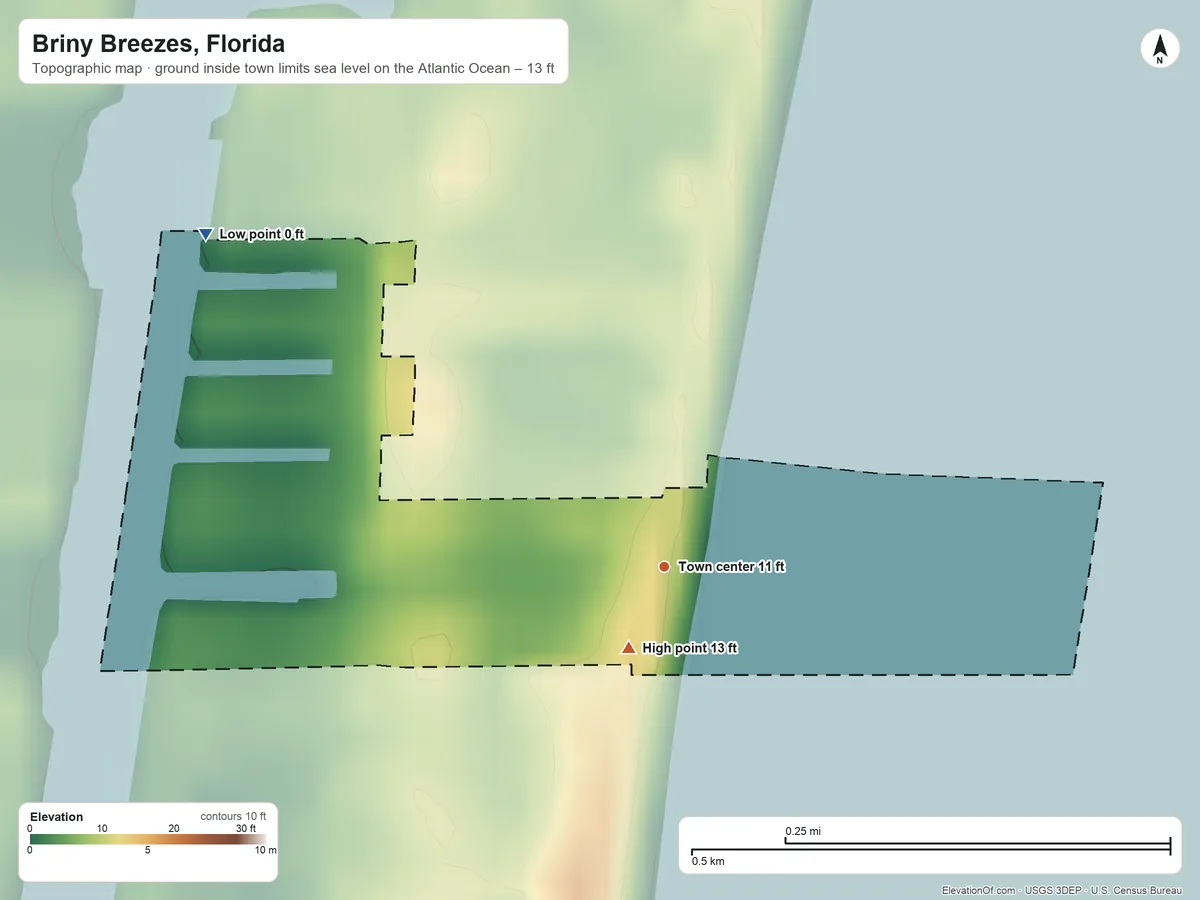
Task: Click the elevation color gradient bar
Action: (148, 840)
